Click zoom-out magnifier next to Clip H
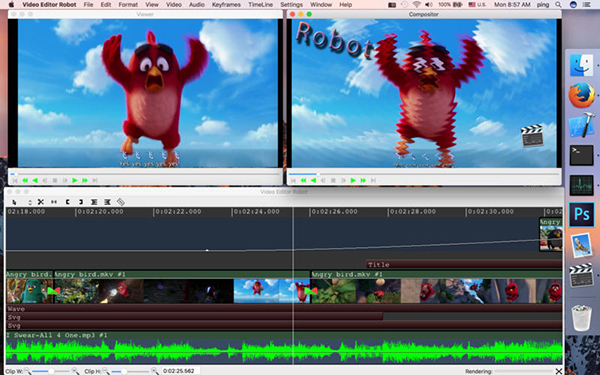The image size is (600, 375). coord(106,371)
